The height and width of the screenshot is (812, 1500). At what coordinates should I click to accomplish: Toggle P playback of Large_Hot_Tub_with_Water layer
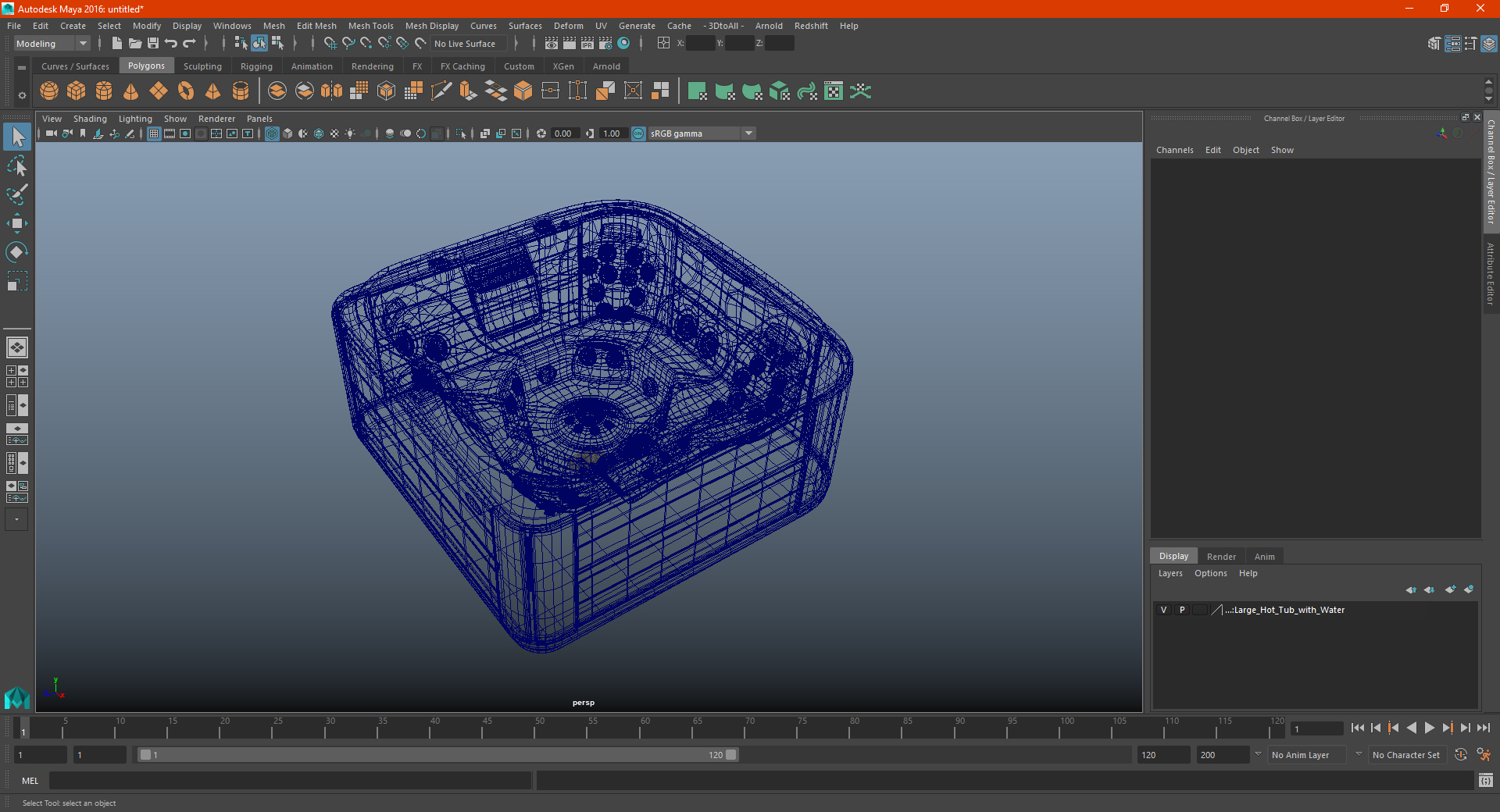(x=1182, y=610)
